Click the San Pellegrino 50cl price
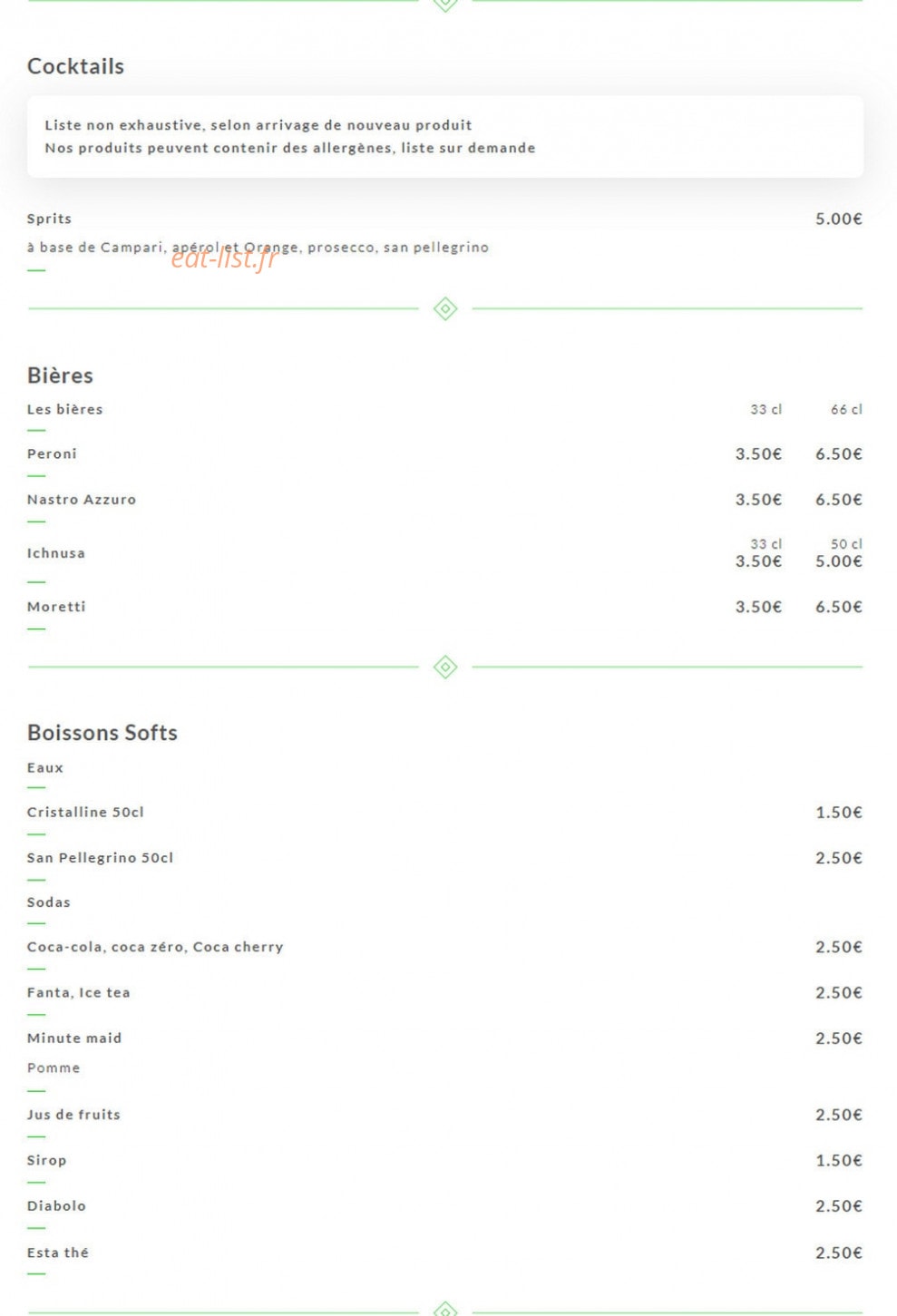Viewport: 897px width, 1316px height. [x=838, y=858]
